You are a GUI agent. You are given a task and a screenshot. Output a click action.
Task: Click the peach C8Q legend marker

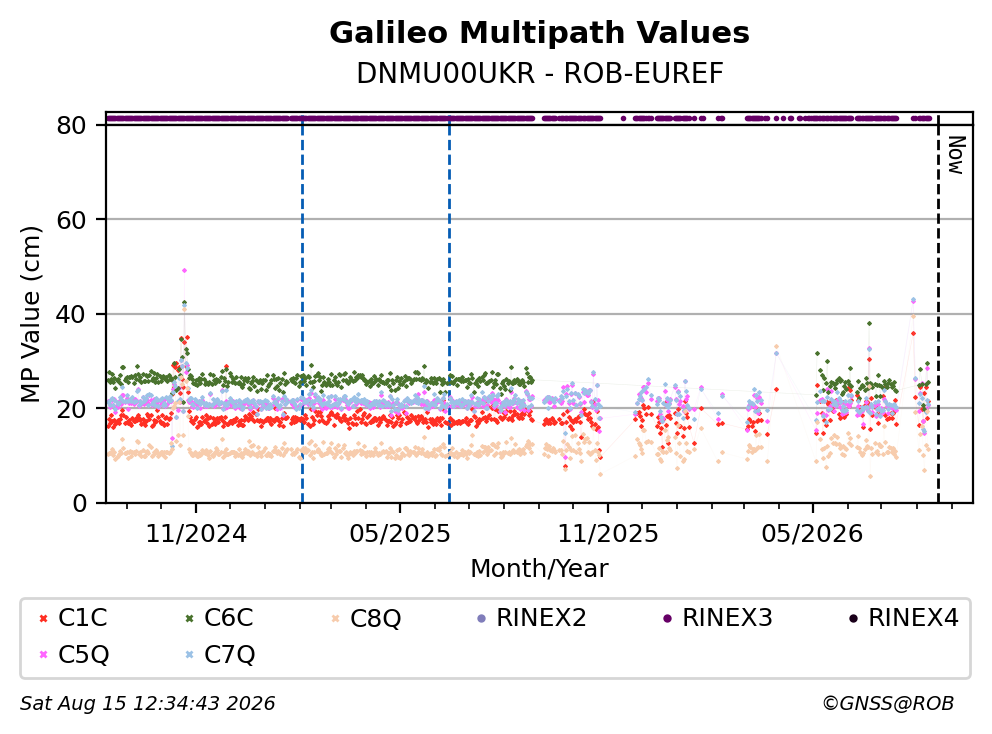[335, 618]
